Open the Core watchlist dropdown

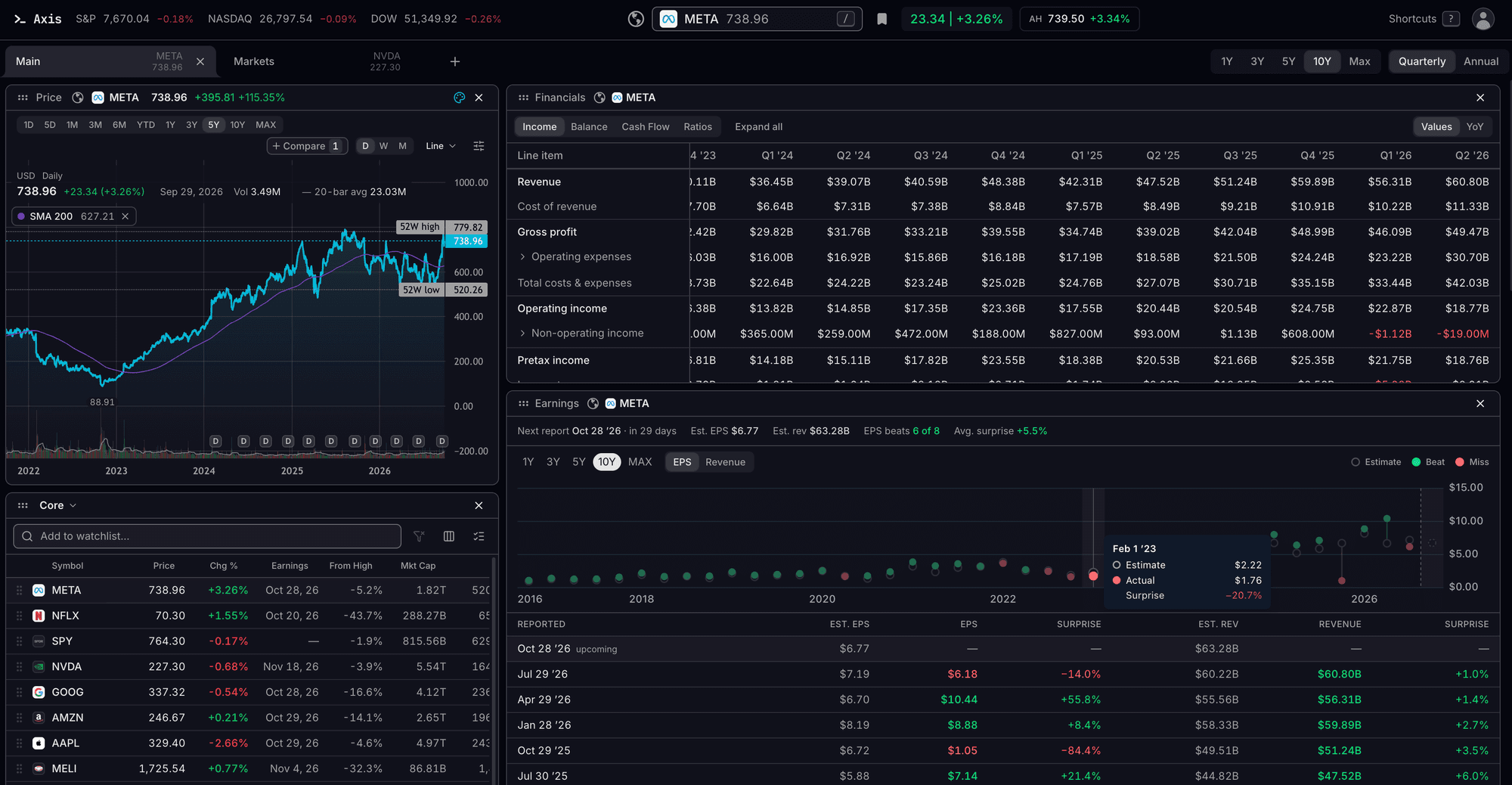tap(58, 505)
